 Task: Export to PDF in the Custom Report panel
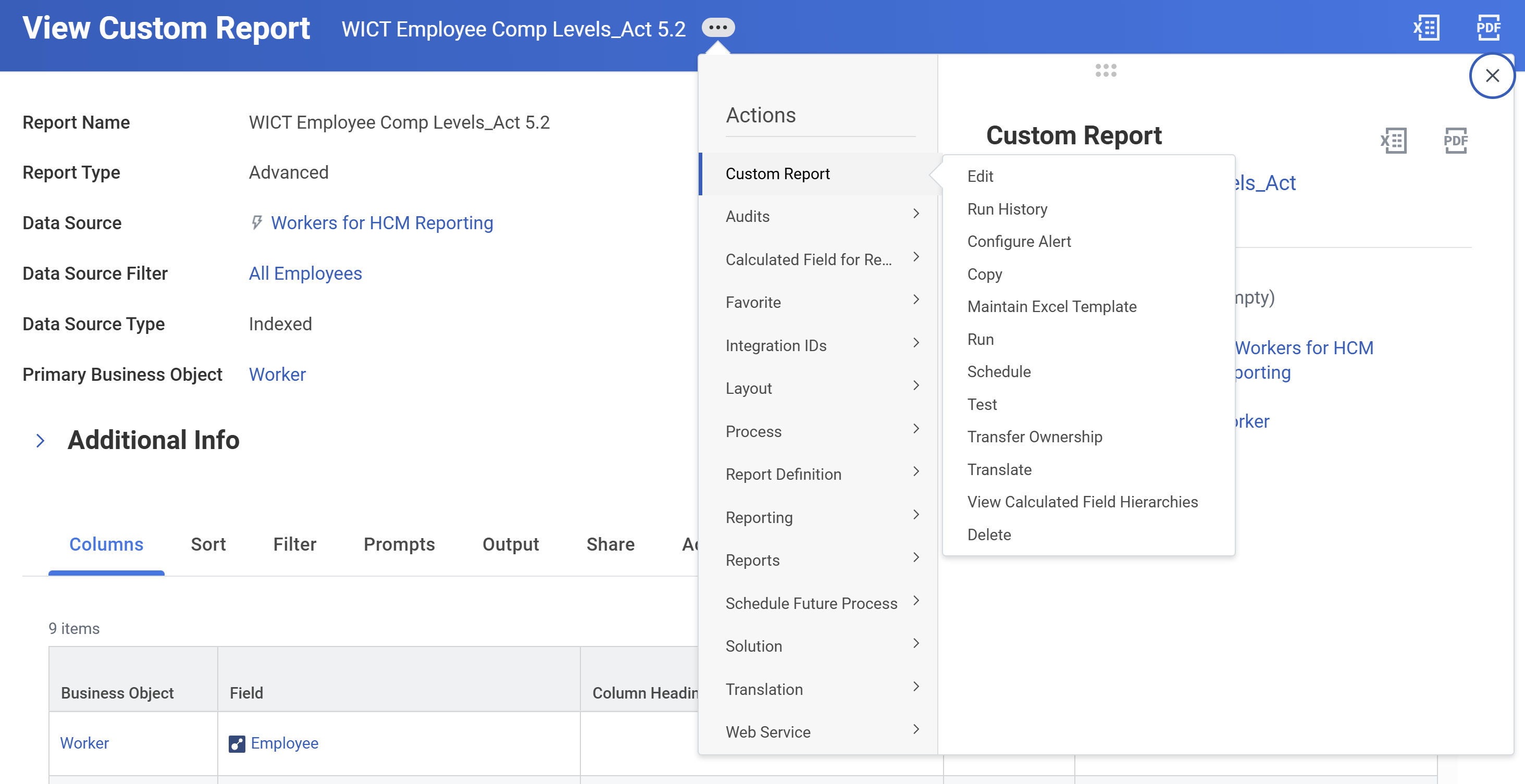(1456, 141)
